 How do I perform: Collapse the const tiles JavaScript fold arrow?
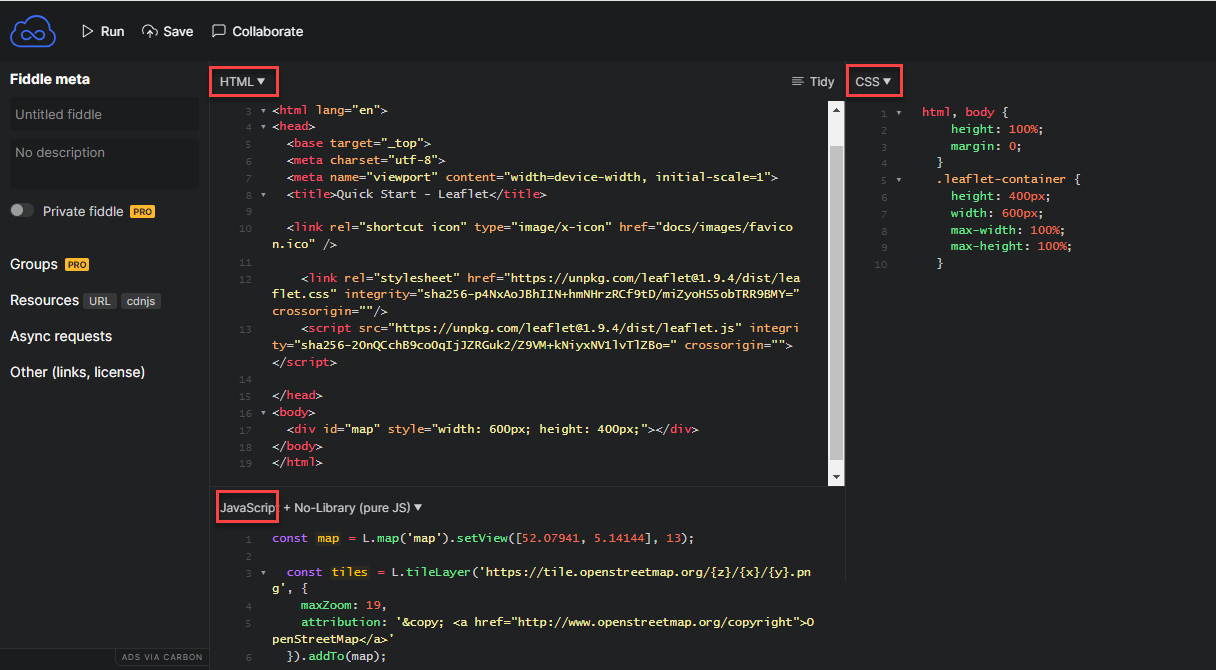coord(263,573)
